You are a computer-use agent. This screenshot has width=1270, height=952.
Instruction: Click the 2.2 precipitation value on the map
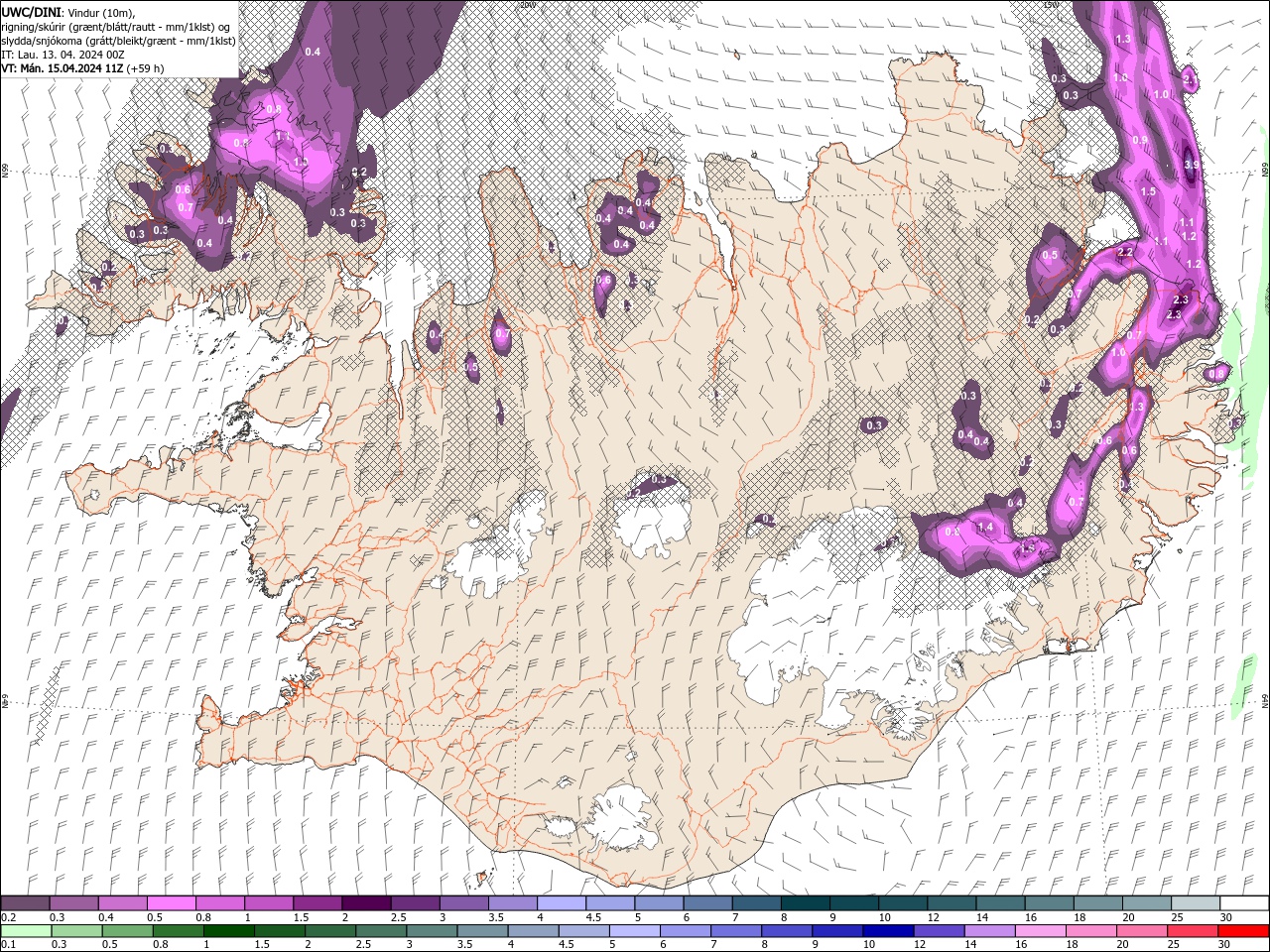(x=1125, y=253)
